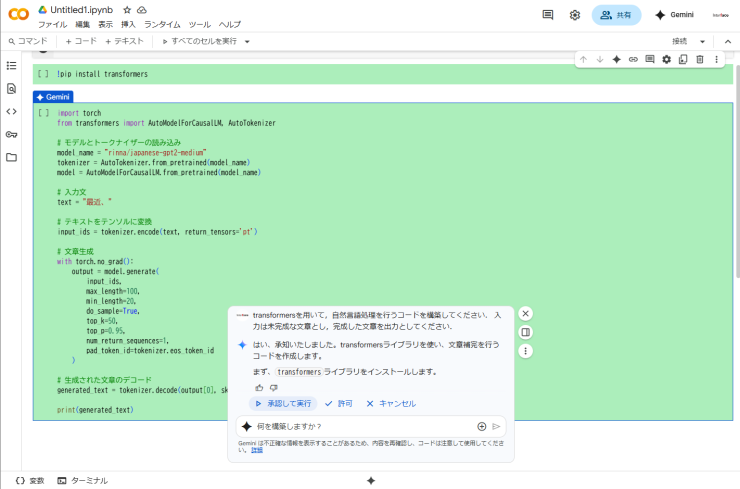Open the 挿入 menu

coord(128,25)
